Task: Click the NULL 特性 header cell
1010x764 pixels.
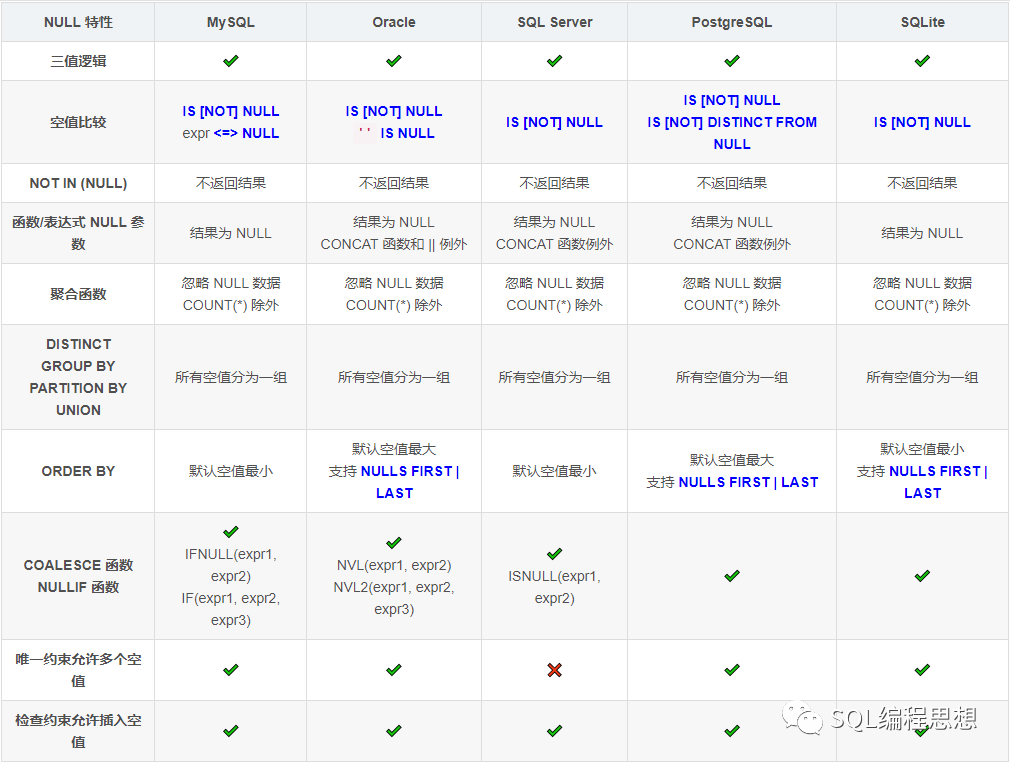Action: (x=78, y=22)
